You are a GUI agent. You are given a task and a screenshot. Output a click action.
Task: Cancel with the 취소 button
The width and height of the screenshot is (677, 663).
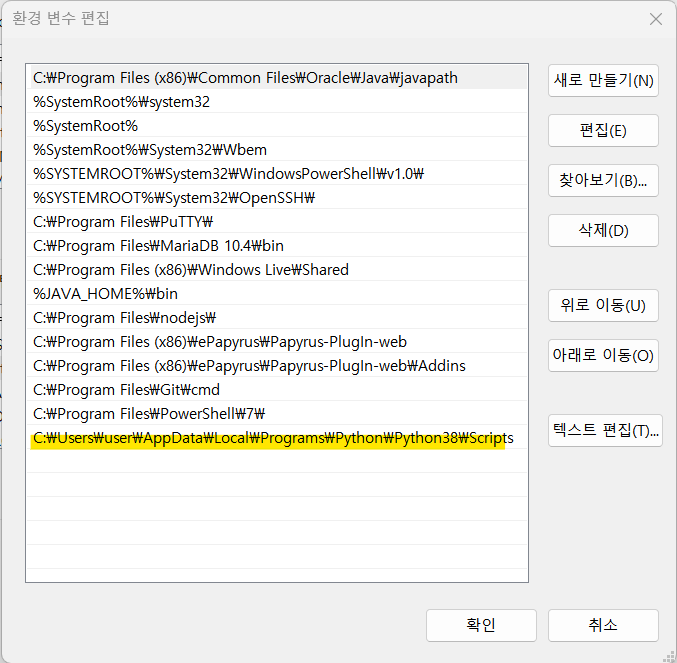tap(603, 625)
